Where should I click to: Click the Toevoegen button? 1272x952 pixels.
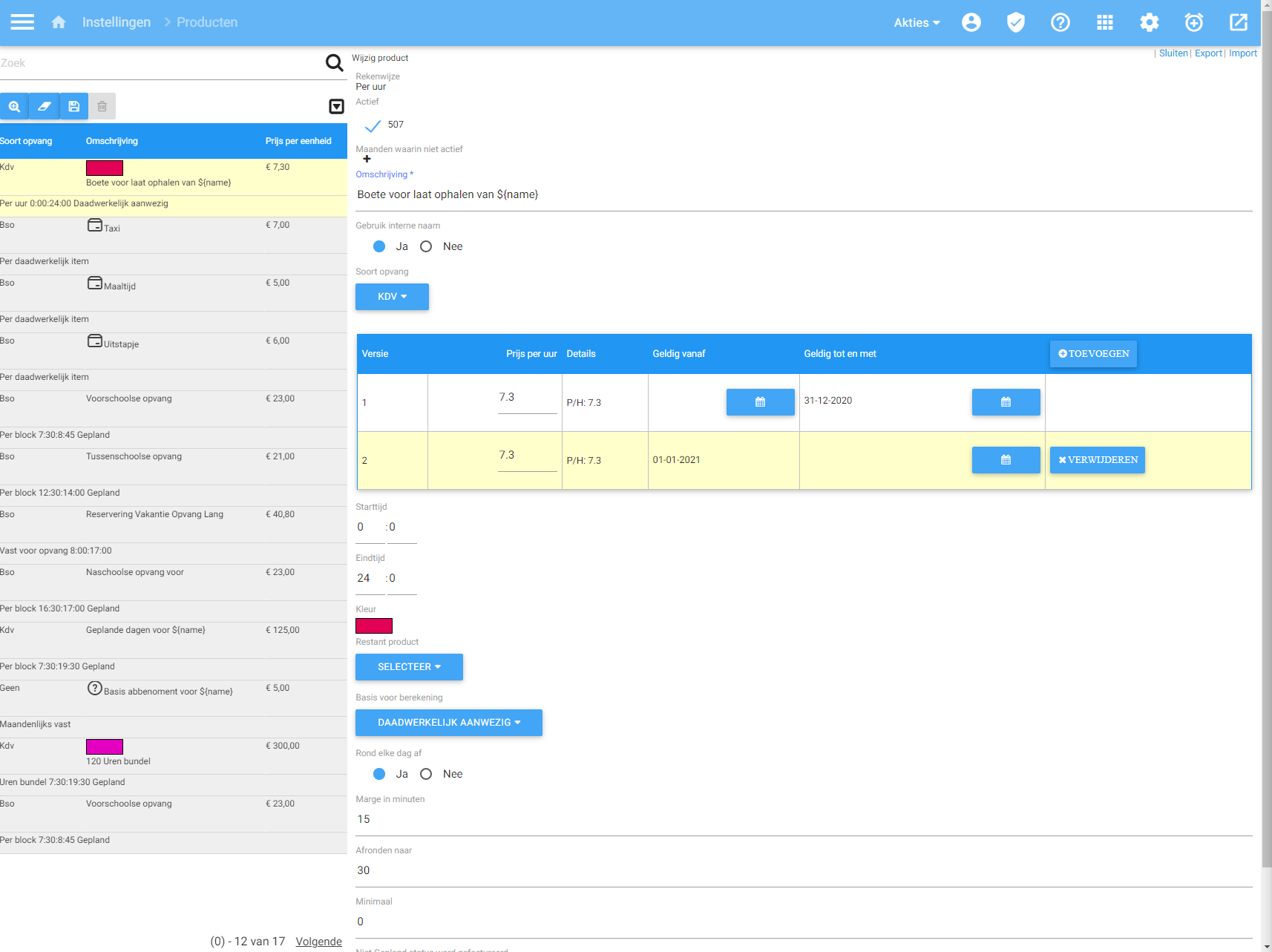pos(1092,354)
